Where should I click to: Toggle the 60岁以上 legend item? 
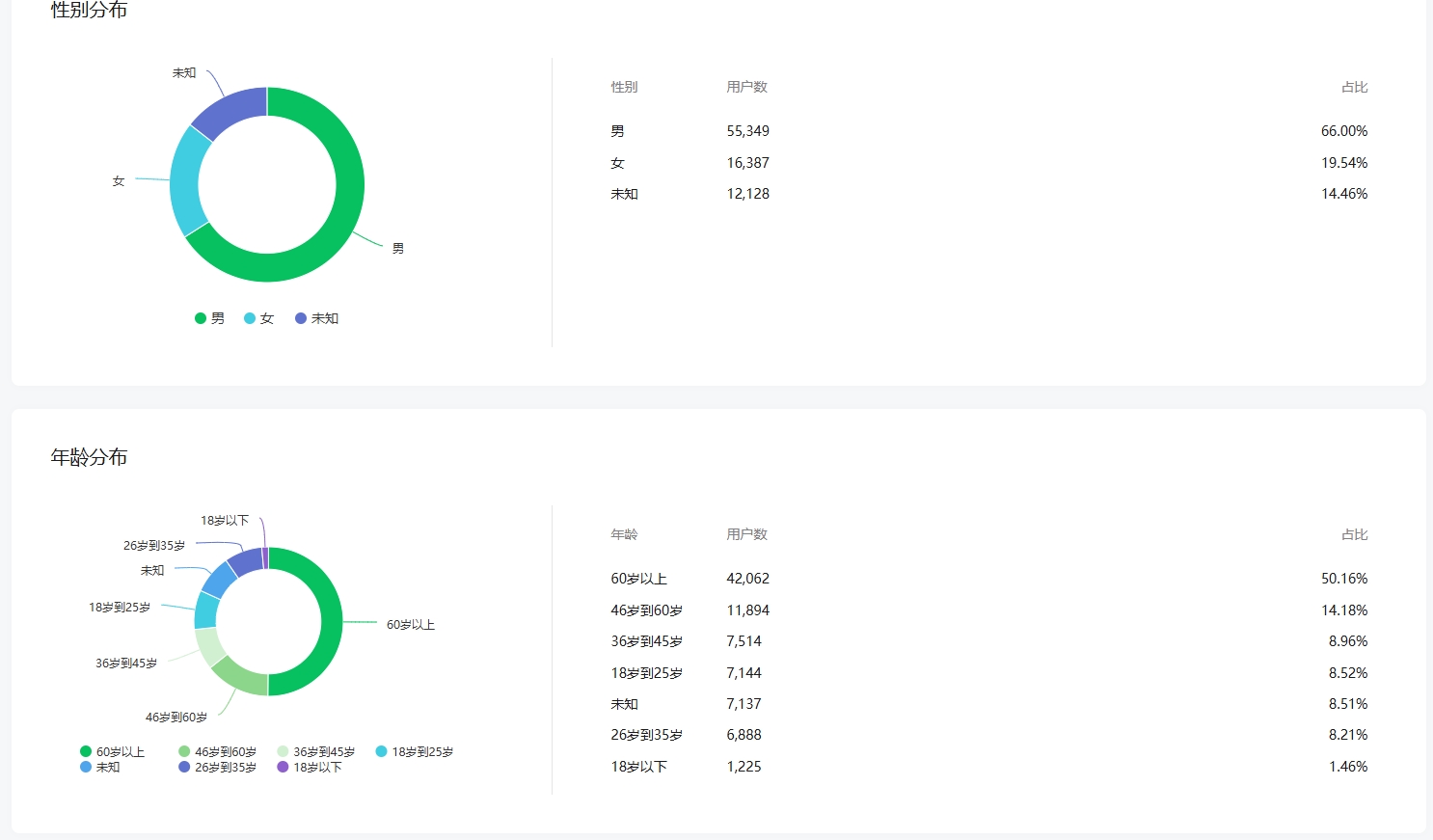tap(113, 752)
